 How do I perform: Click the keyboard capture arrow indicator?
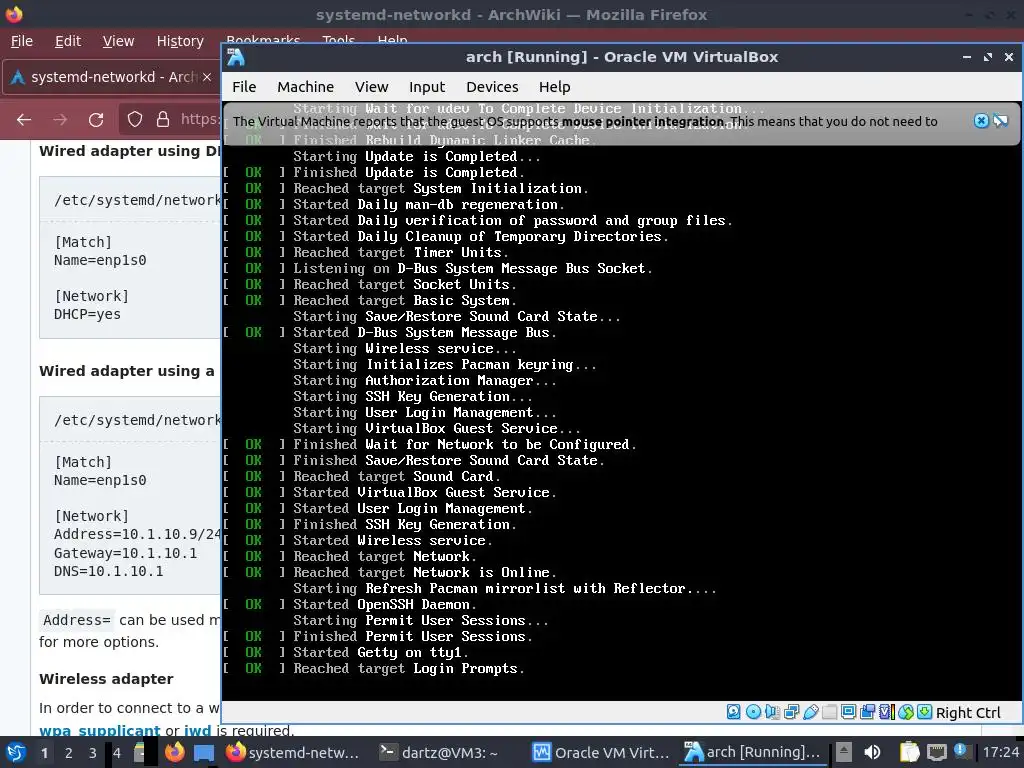[x=925, y=712]
